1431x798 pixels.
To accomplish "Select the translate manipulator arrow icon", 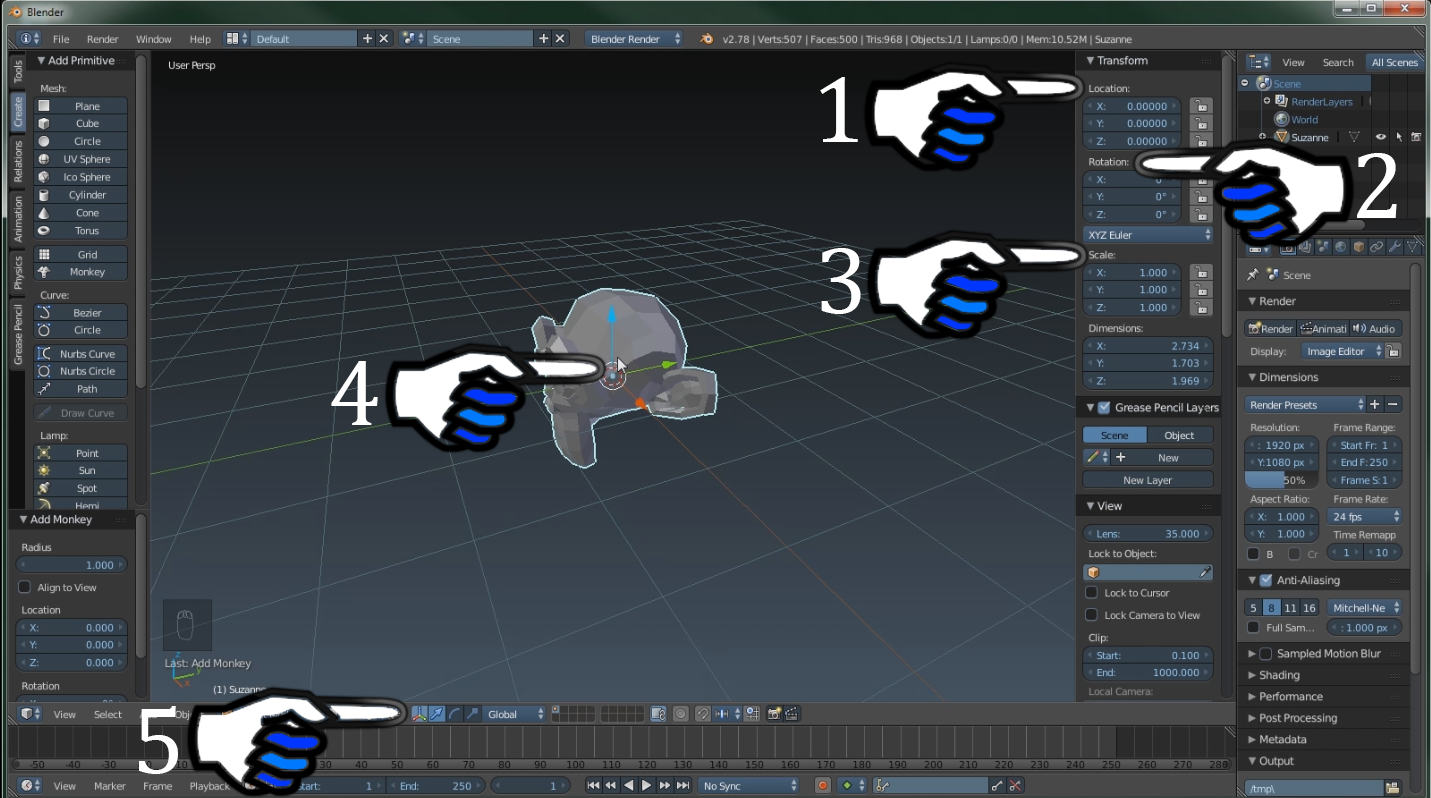I will (x=437, y=714).
